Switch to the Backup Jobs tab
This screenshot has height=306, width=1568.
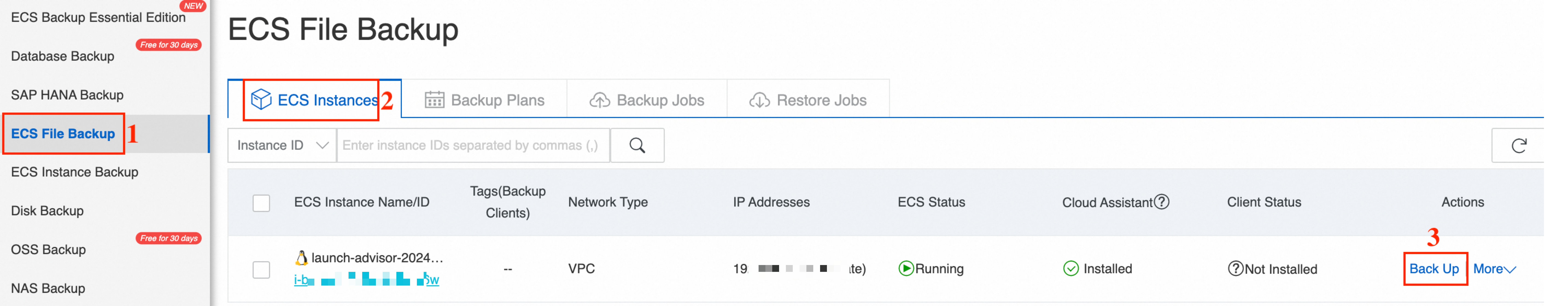647,100
